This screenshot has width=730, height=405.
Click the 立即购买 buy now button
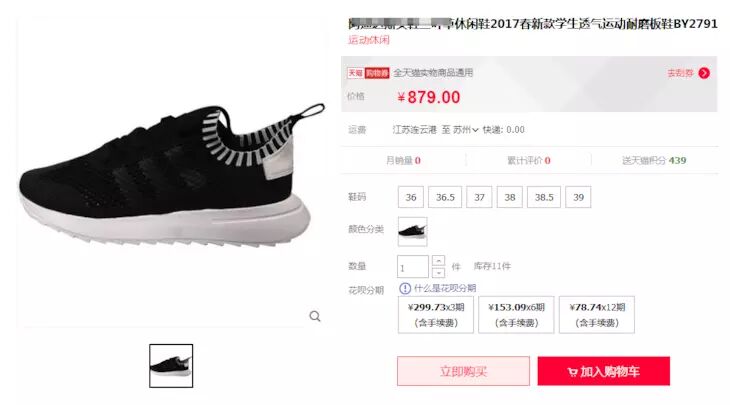pos(463,371)
